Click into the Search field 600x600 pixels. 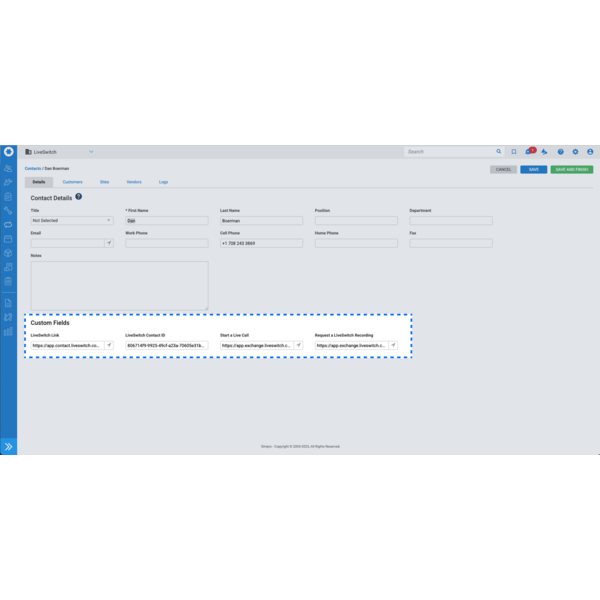point(449,152)
